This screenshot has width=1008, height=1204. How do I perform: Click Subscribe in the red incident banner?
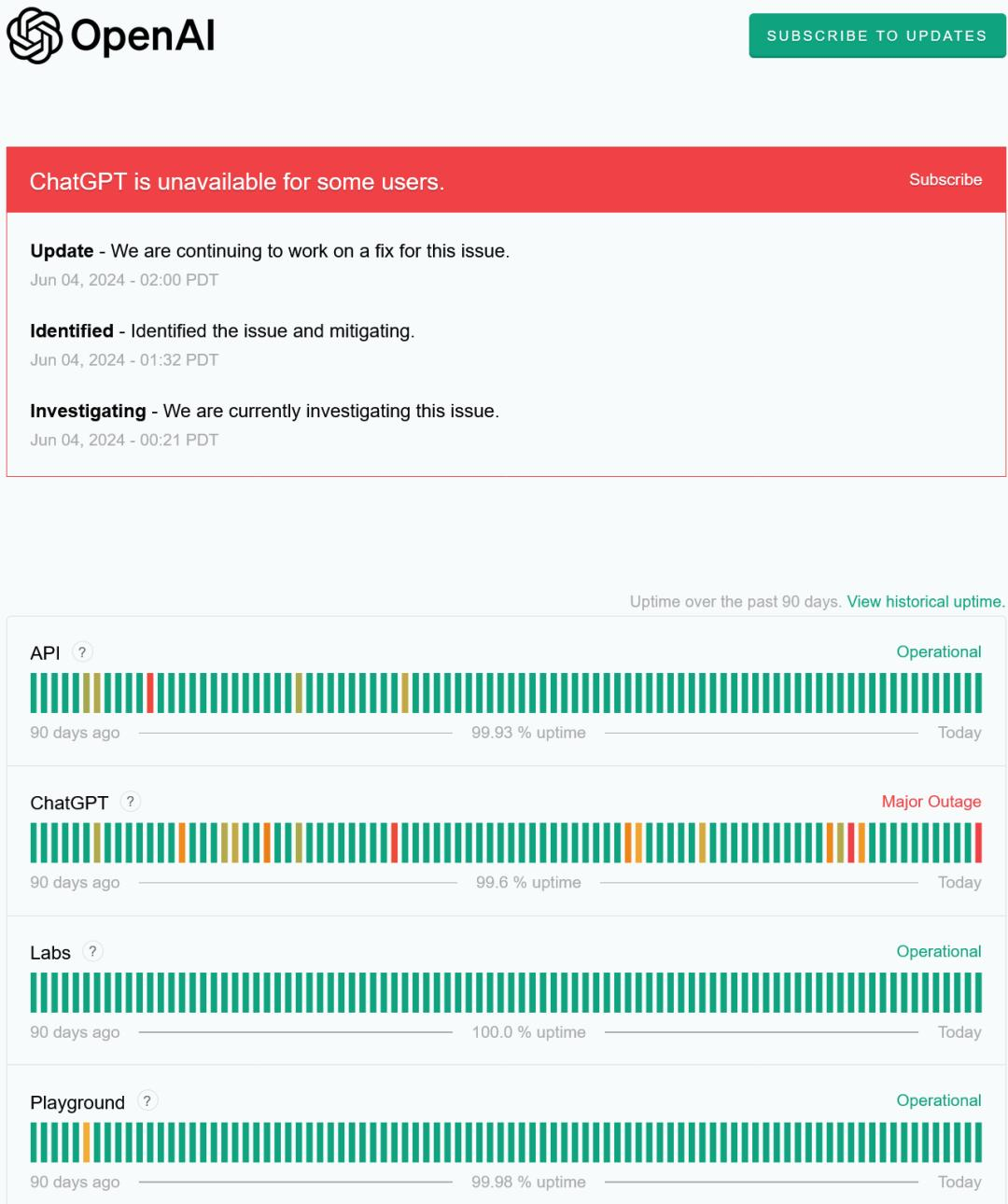coord(945,179)
